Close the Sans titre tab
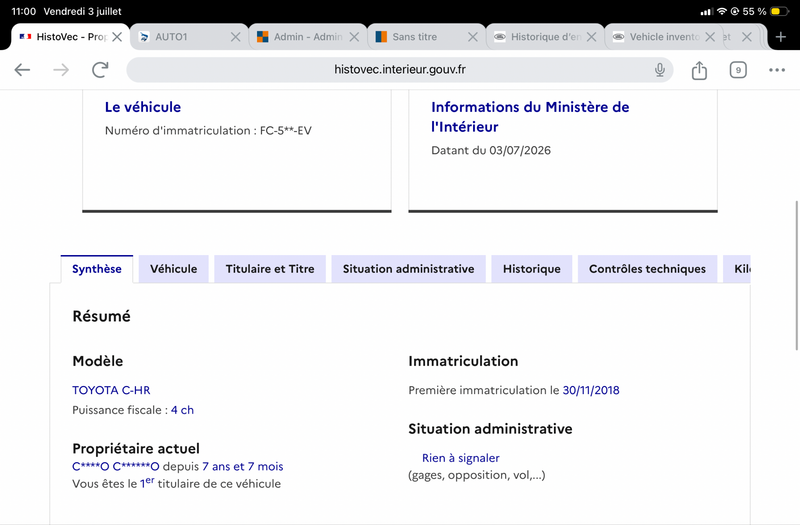800x525 pixels. [x=473, y=37]
